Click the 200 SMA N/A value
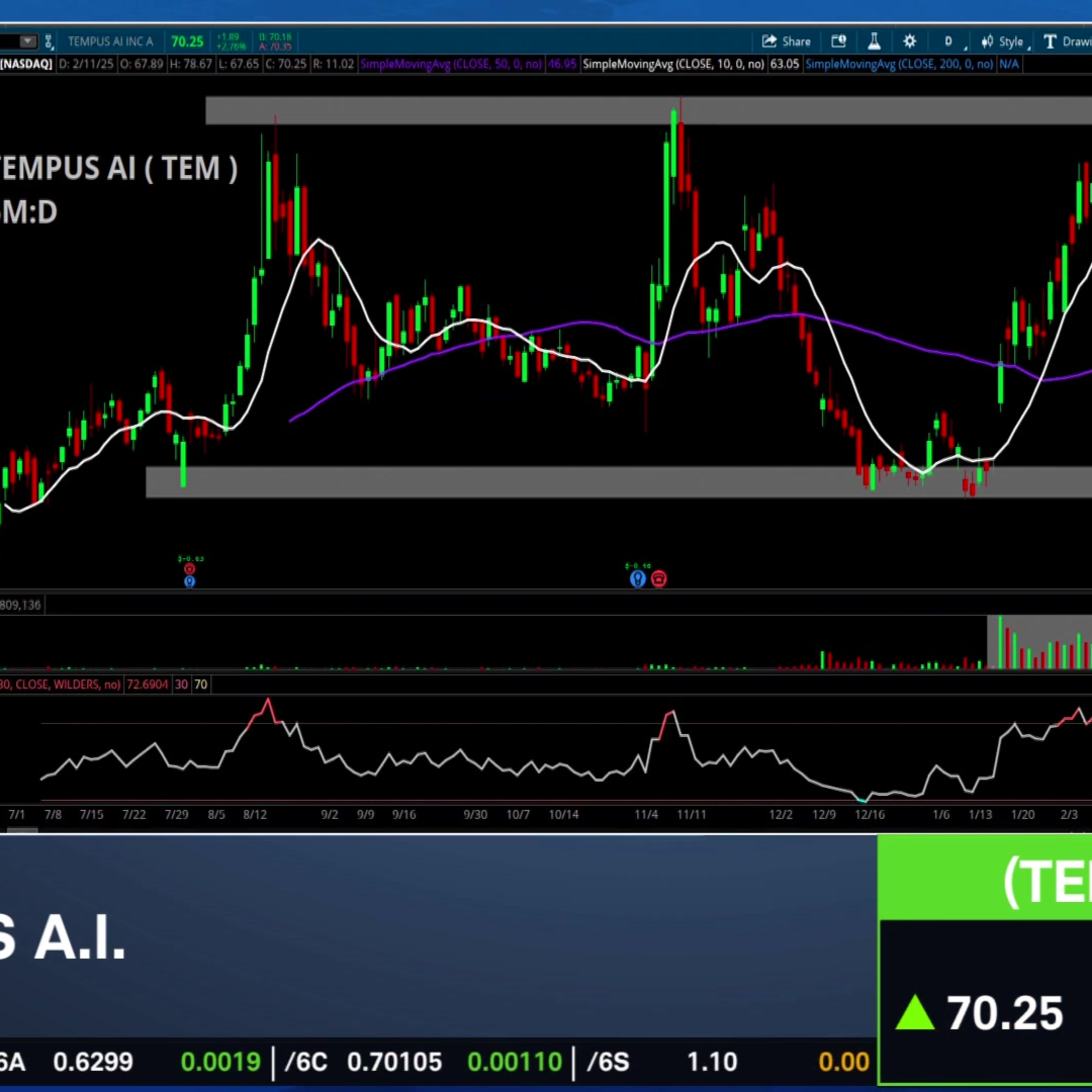This screenshot has height=1092, width=1092. 1009,64
